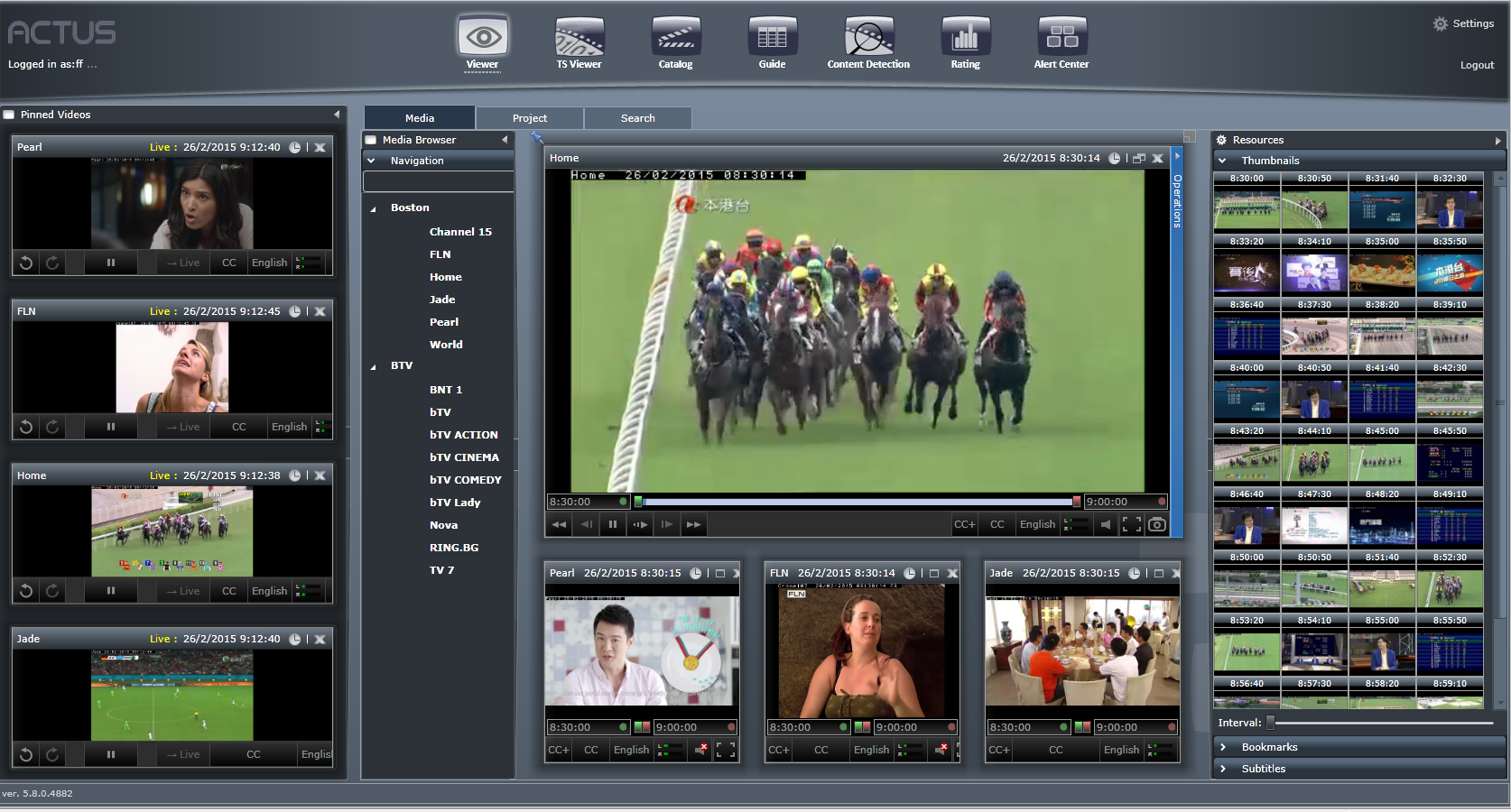Collapse the Media Browser panel

(505, 140)
